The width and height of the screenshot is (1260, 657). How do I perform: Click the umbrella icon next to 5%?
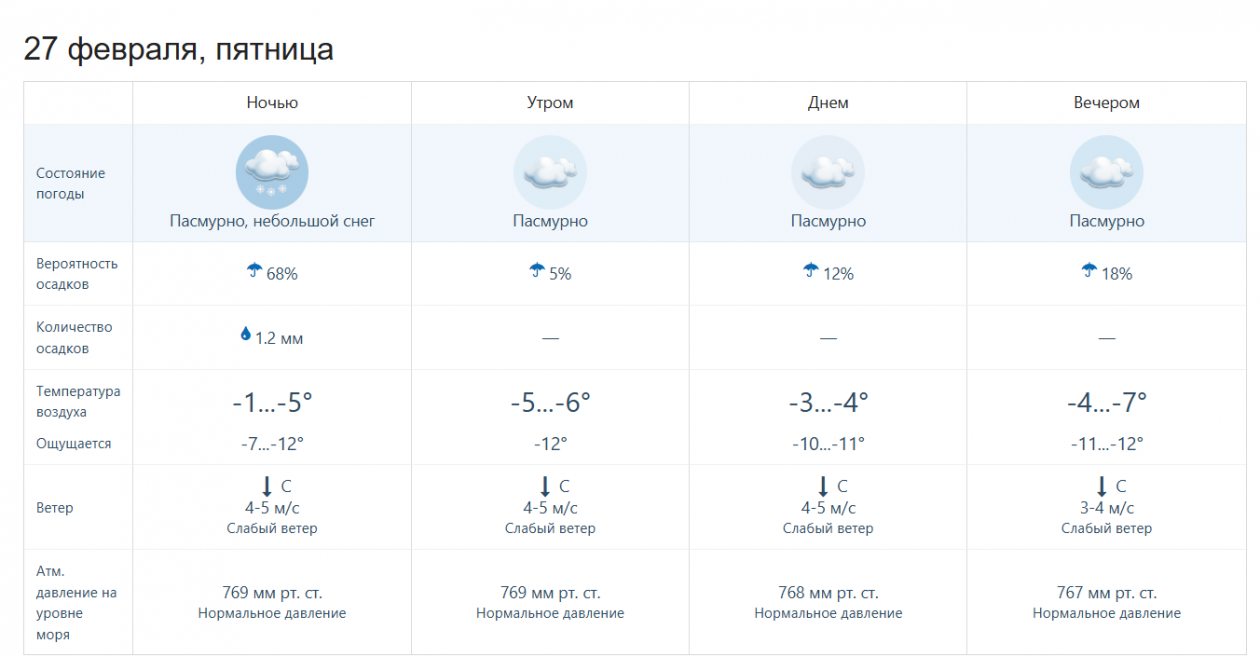[x=537, y=271]
